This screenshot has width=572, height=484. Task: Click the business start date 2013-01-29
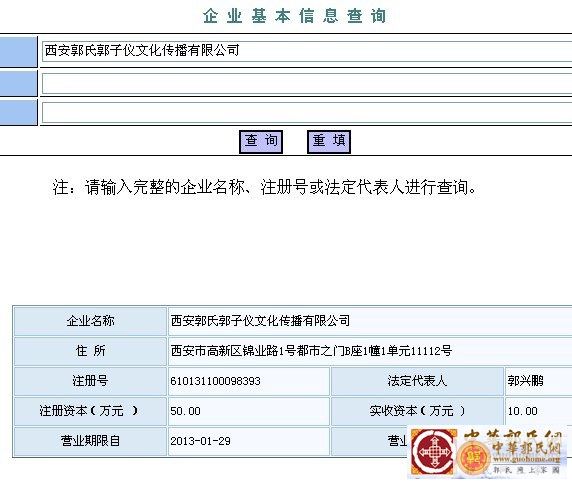pos(200,441)
